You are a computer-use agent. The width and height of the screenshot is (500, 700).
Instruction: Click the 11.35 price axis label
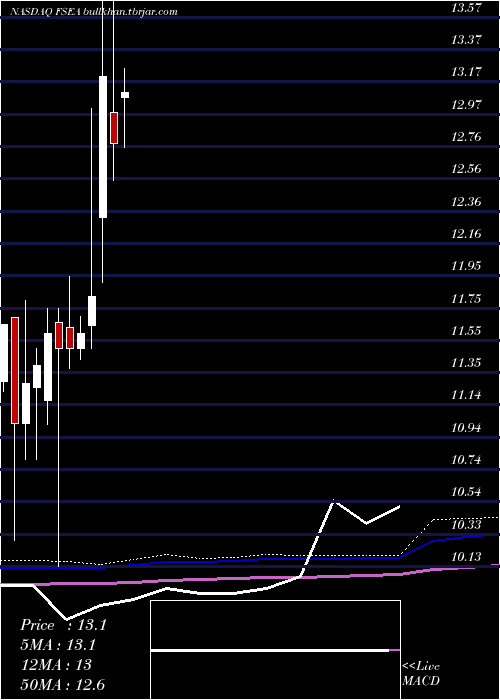(466, 362)
